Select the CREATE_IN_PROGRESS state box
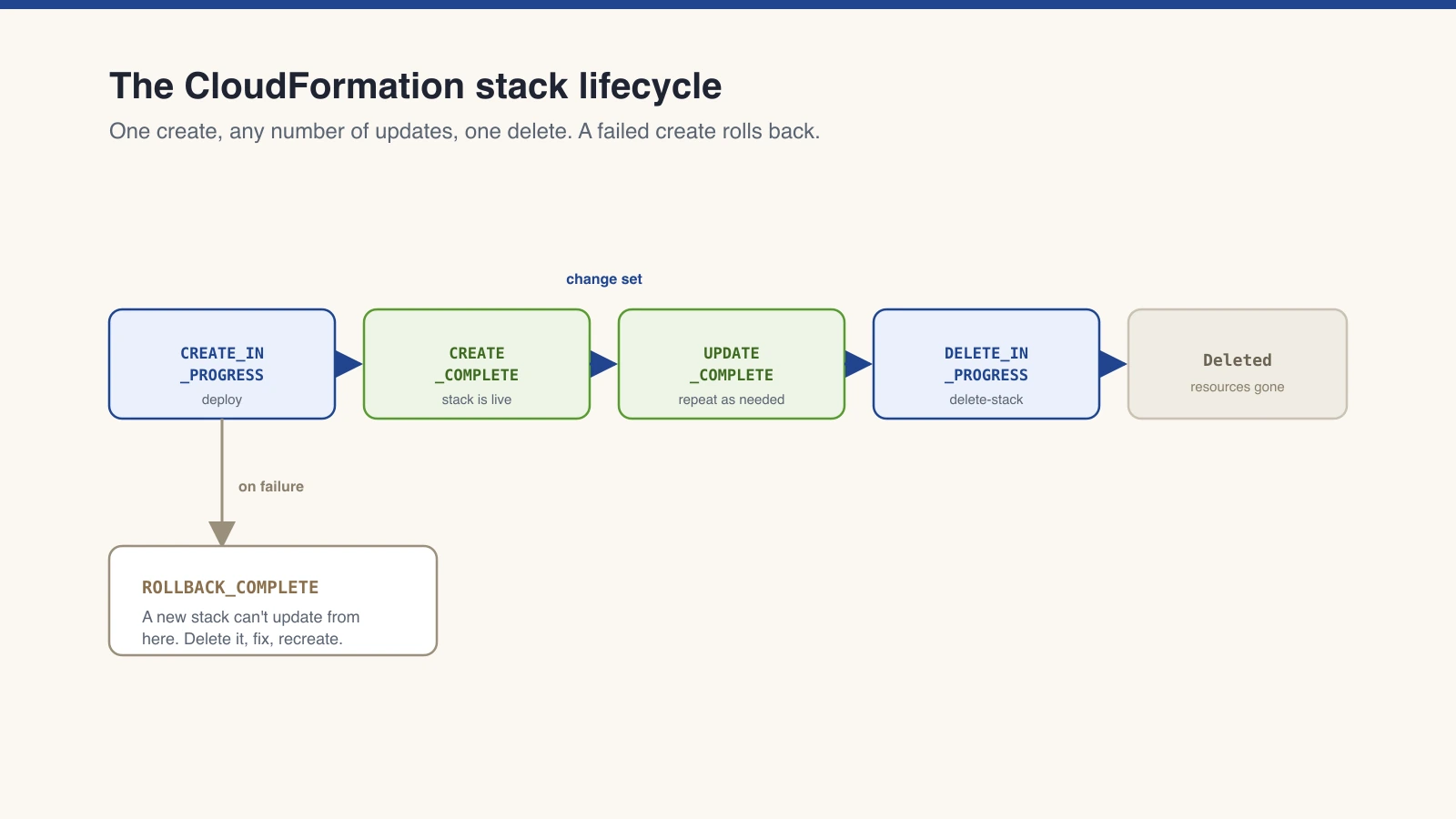The image size is (1456, 819). click(x=222, y=364)
